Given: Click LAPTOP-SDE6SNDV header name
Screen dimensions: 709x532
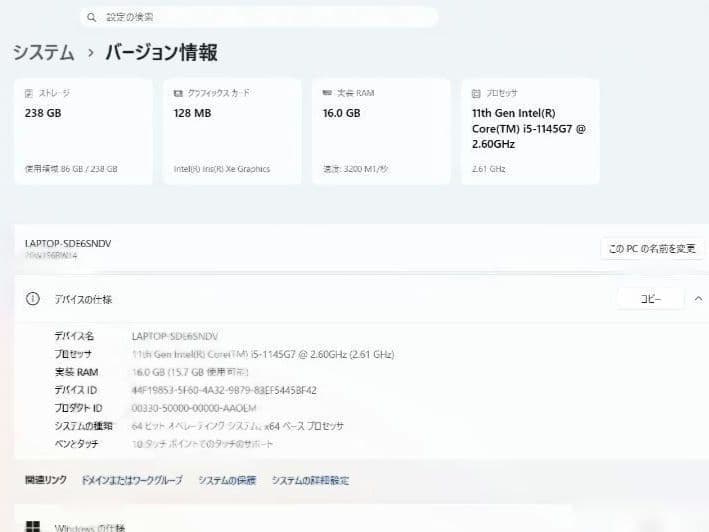Looking at the screenshot, I should (68, 244).
